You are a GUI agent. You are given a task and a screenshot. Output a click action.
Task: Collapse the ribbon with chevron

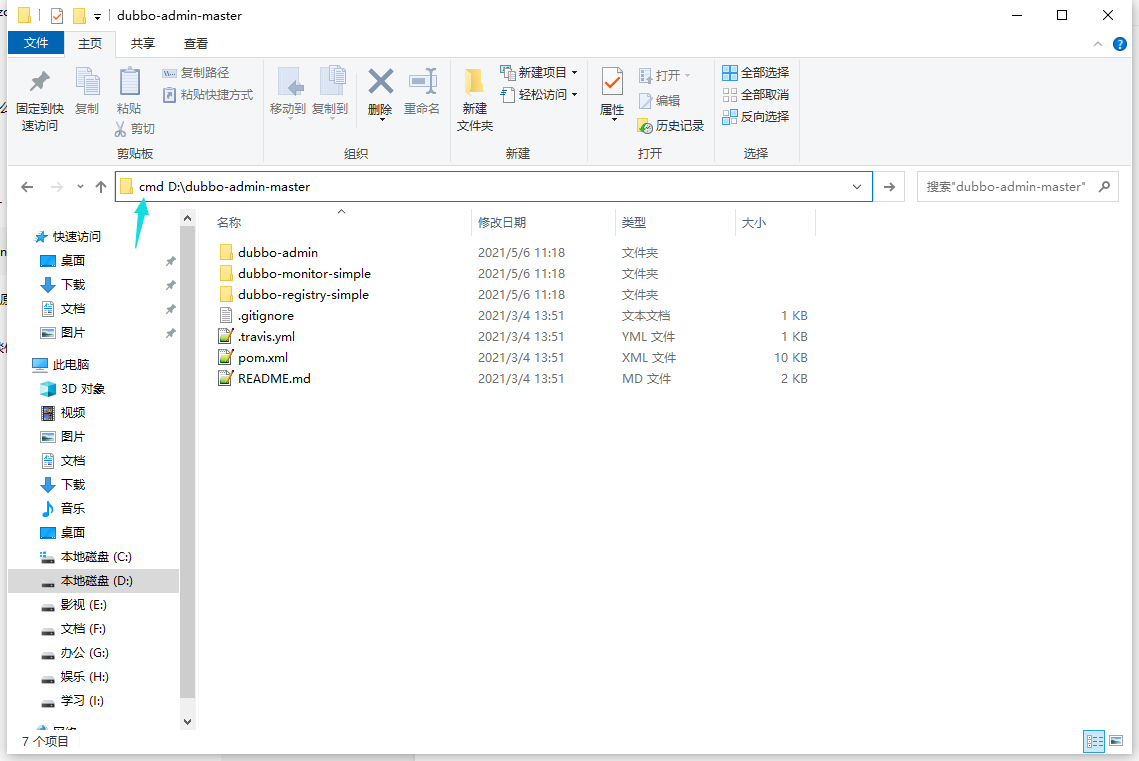pos(1098,44)
